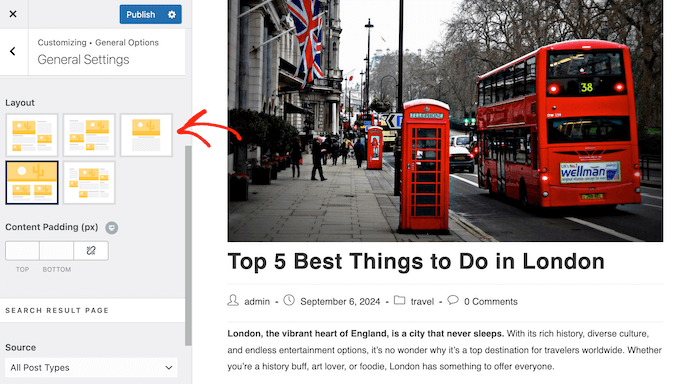This screenshot has width=680, height=384.
Task: Select the right-sidebar layout thumbnail
Action: (x=32, y=135)
